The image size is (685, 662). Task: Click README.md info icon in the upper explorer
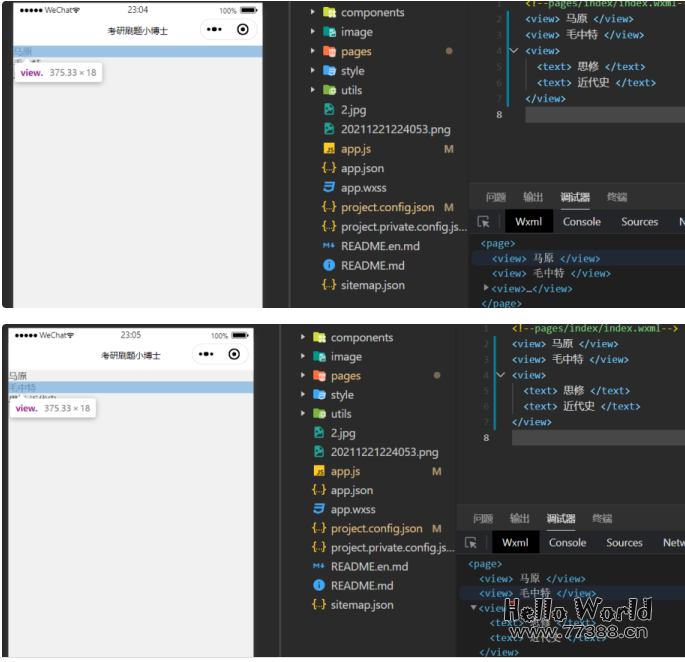[328, 265]
